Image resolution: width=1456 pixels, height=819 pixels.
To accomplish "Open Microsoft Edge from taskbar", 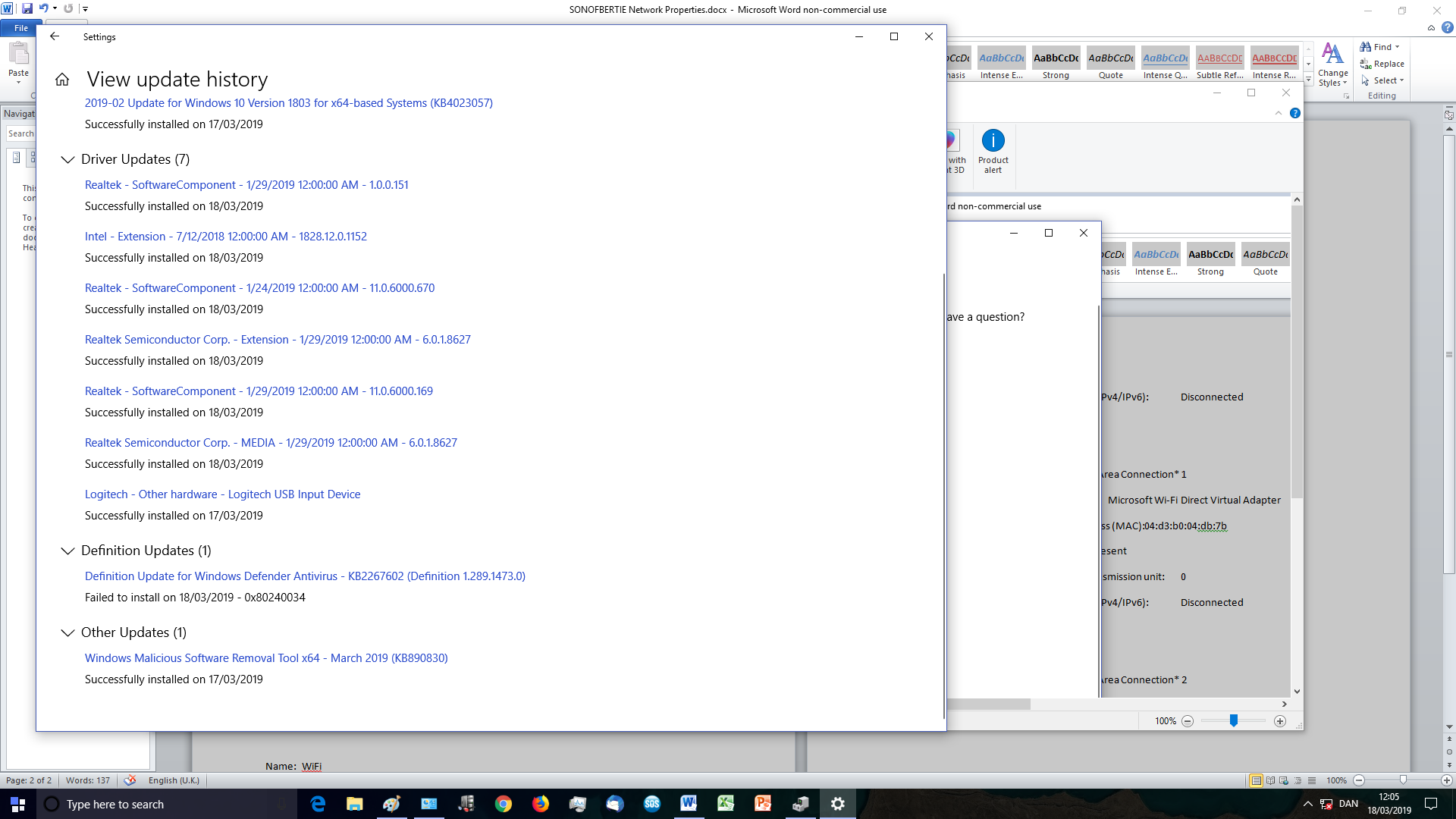I will point(318,804).
